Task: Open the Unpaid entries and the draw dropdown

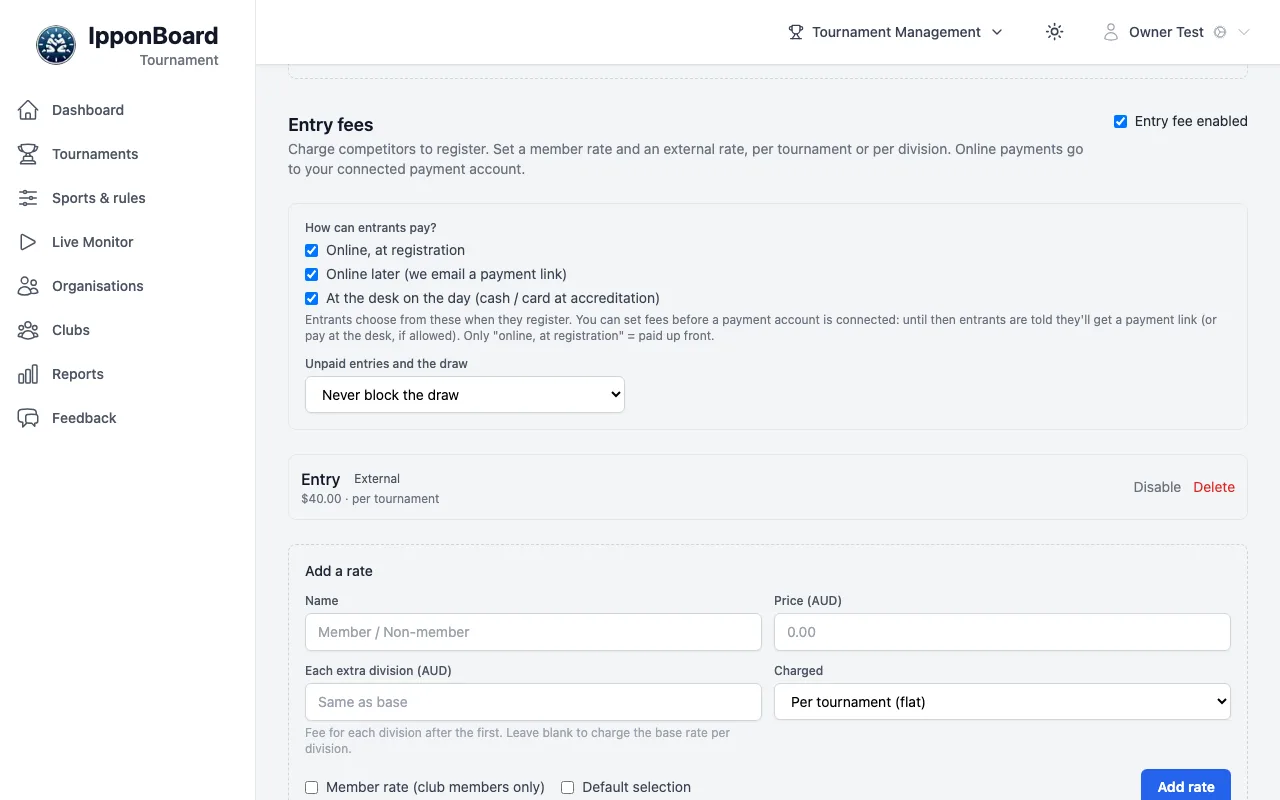Action: [x=465, y=395]
